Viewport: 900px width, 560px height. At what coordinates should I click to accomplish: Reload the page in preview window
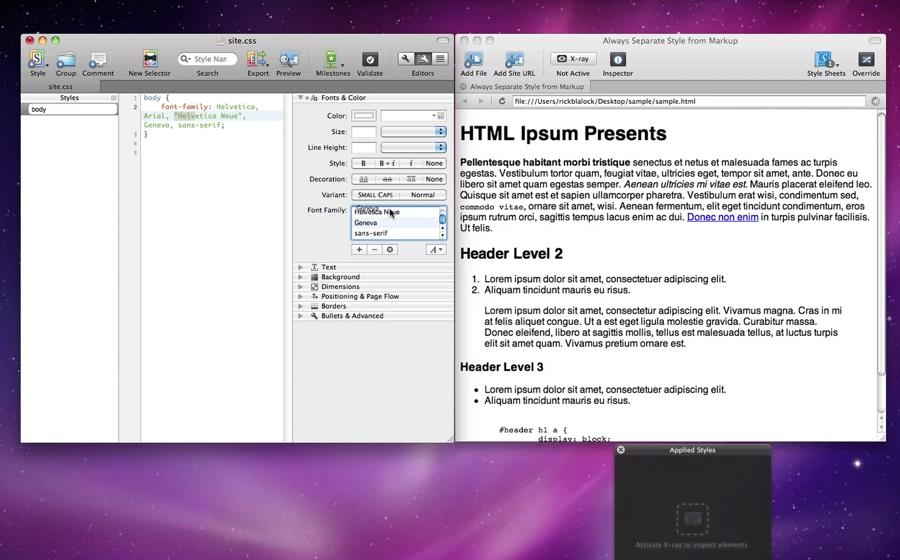click(502, 101)
